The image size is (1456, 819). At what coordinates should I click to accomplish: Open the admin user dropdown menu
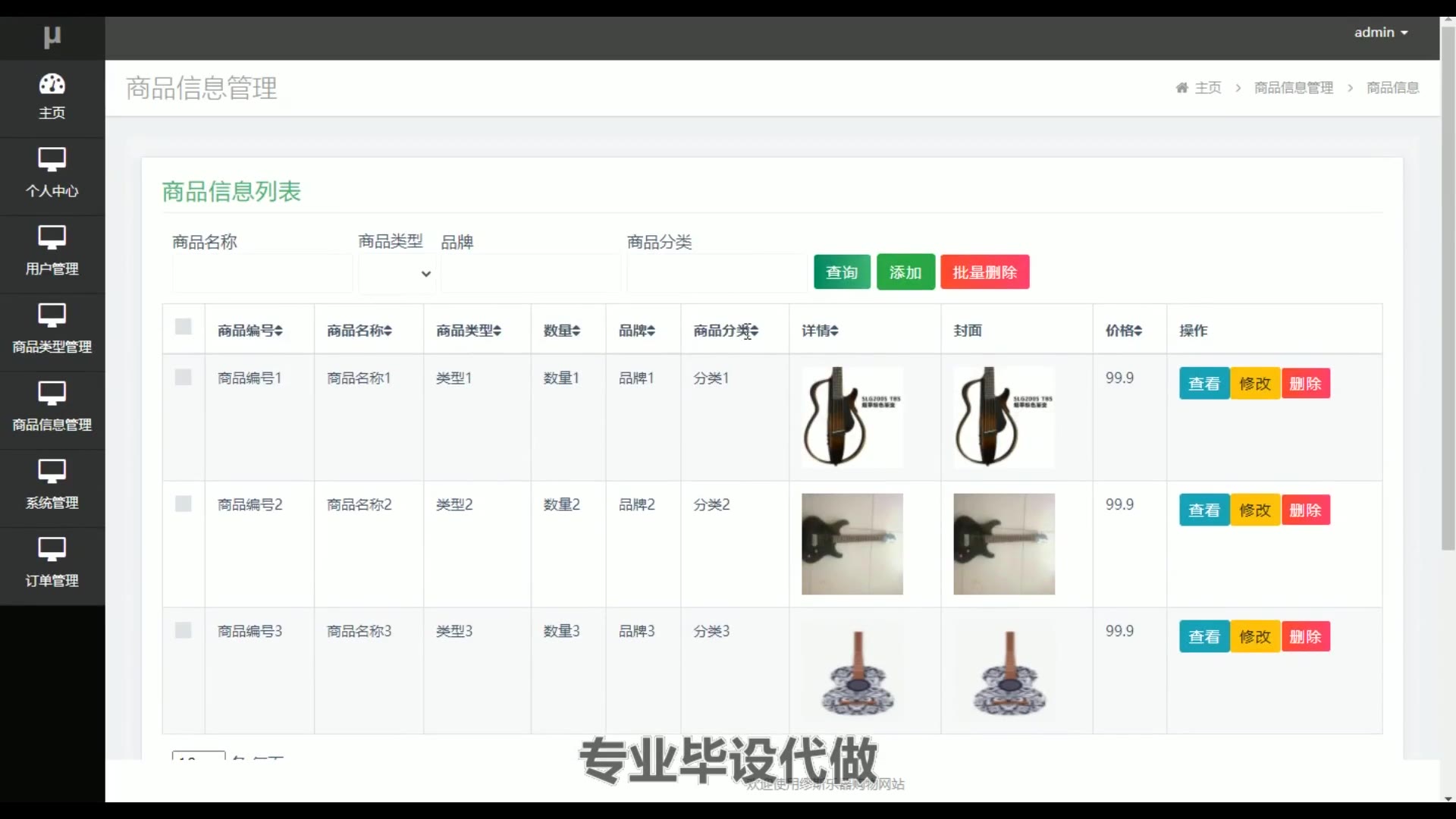coord(1381,33)
